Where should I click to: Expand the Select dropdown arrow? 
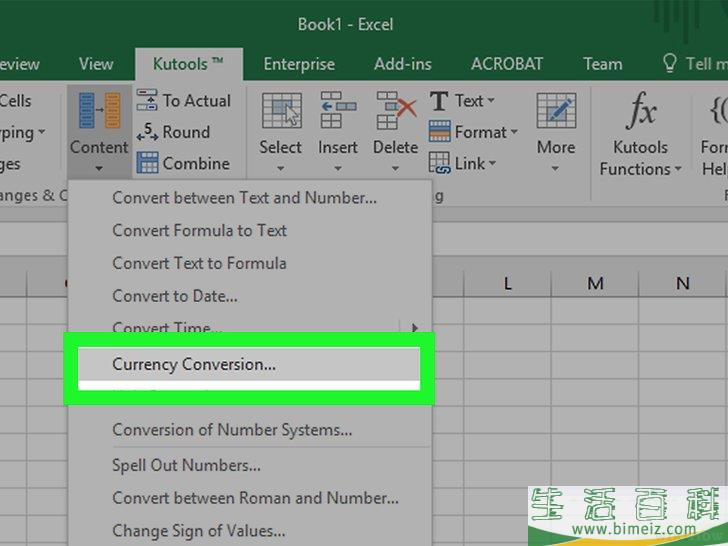281,169
